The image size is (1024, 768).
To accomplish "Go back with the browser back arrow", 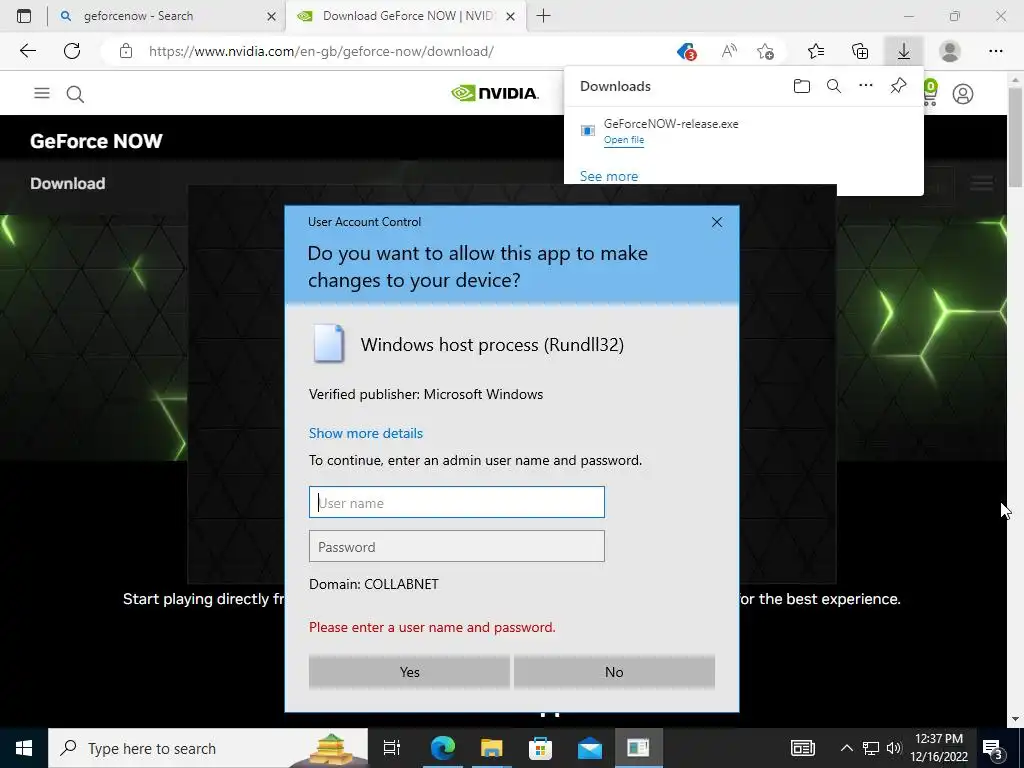I will tap(27, 51).
